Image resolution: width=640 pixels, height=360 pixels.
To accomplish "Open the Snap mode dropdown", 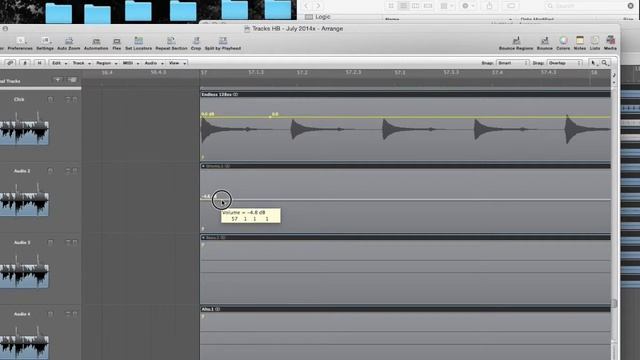I will 513,63.
